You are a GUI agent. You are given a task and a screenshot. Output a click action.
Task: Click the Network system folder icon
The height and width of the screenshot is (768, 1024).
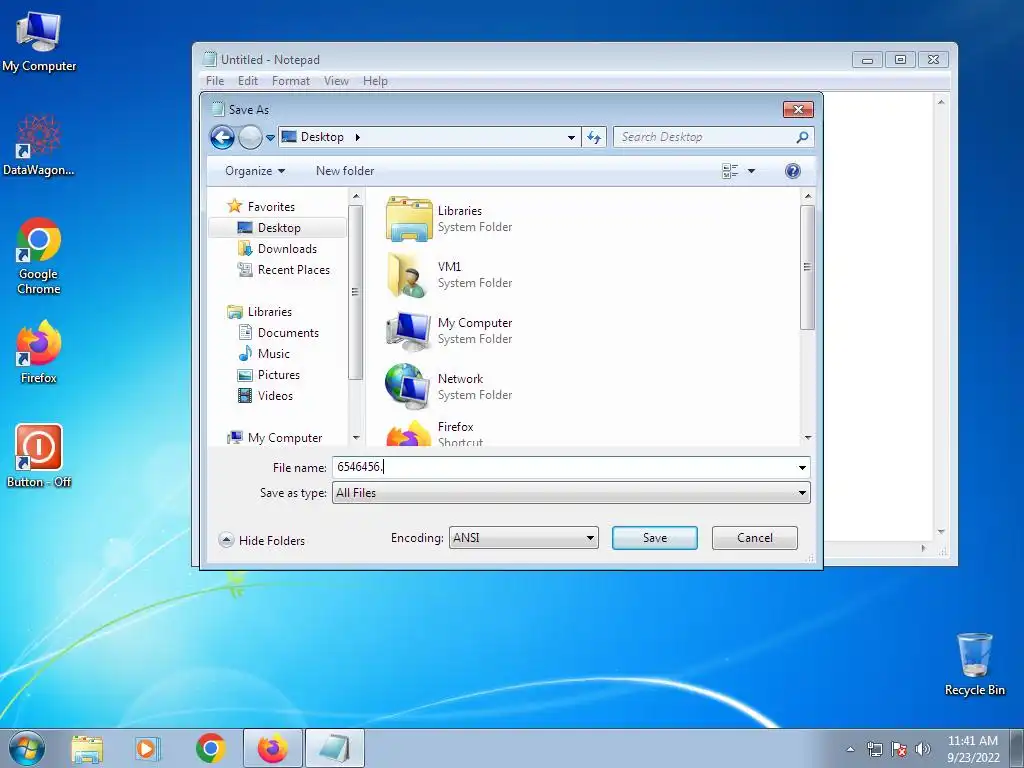click(408, 387)
